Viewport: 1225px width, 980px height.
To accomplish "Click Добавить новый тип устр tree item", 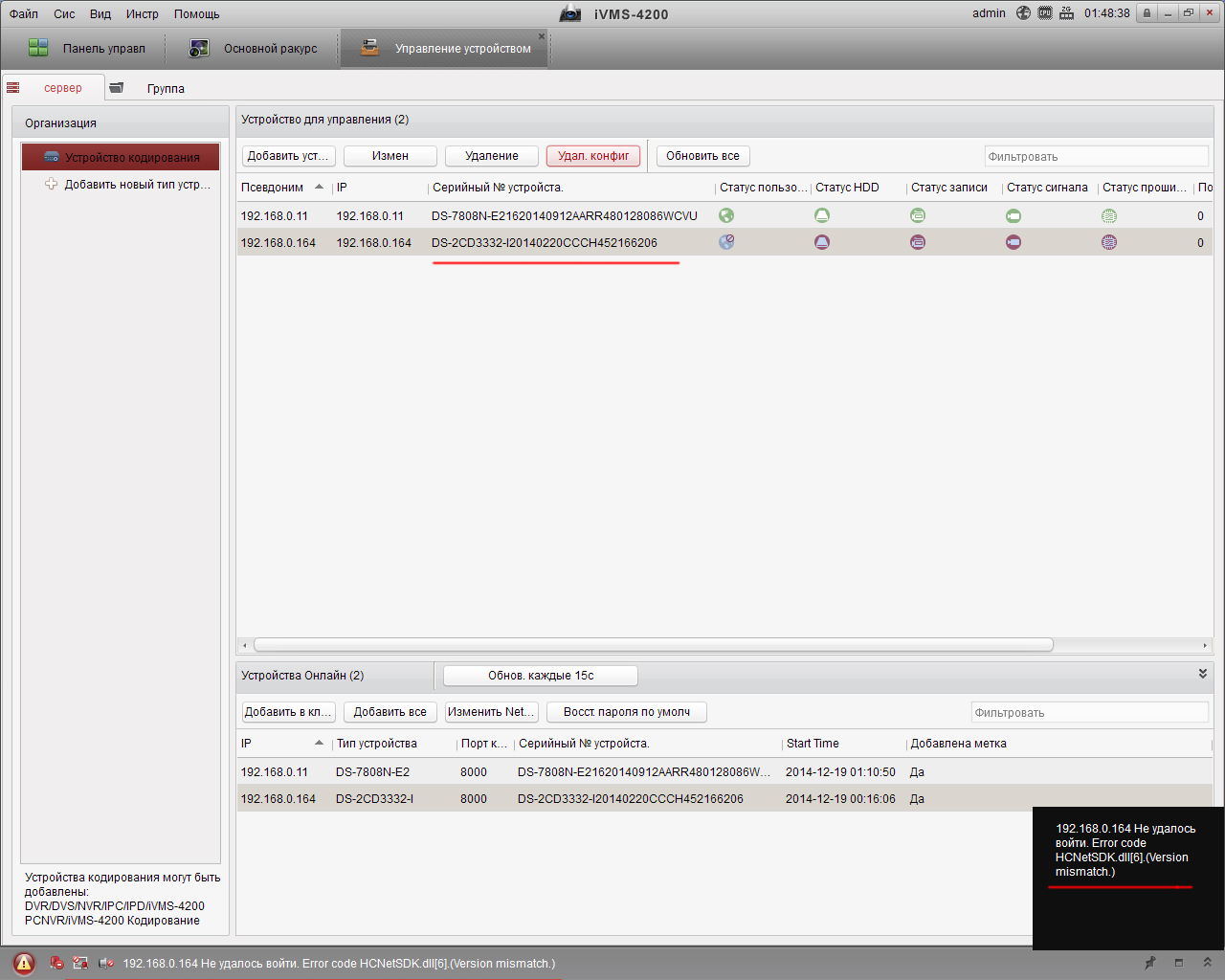I will tap(138, 184).
